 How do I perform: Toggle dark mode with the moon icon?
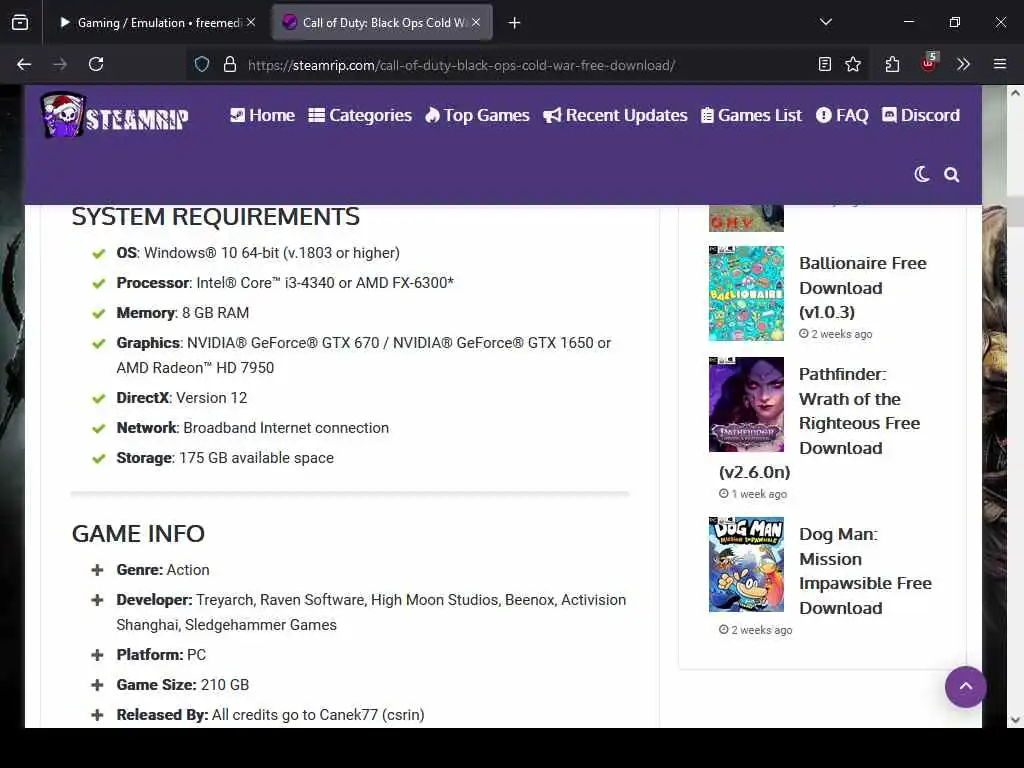tap(921, 174)
